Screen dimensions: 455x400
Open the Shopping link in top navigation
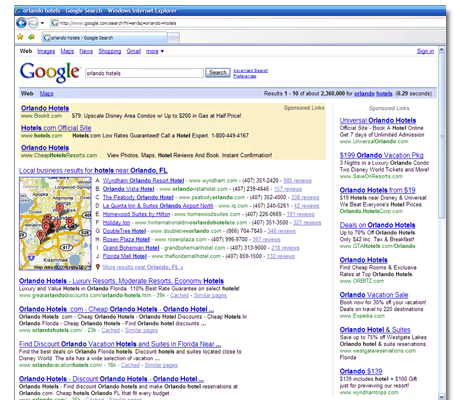110,51
